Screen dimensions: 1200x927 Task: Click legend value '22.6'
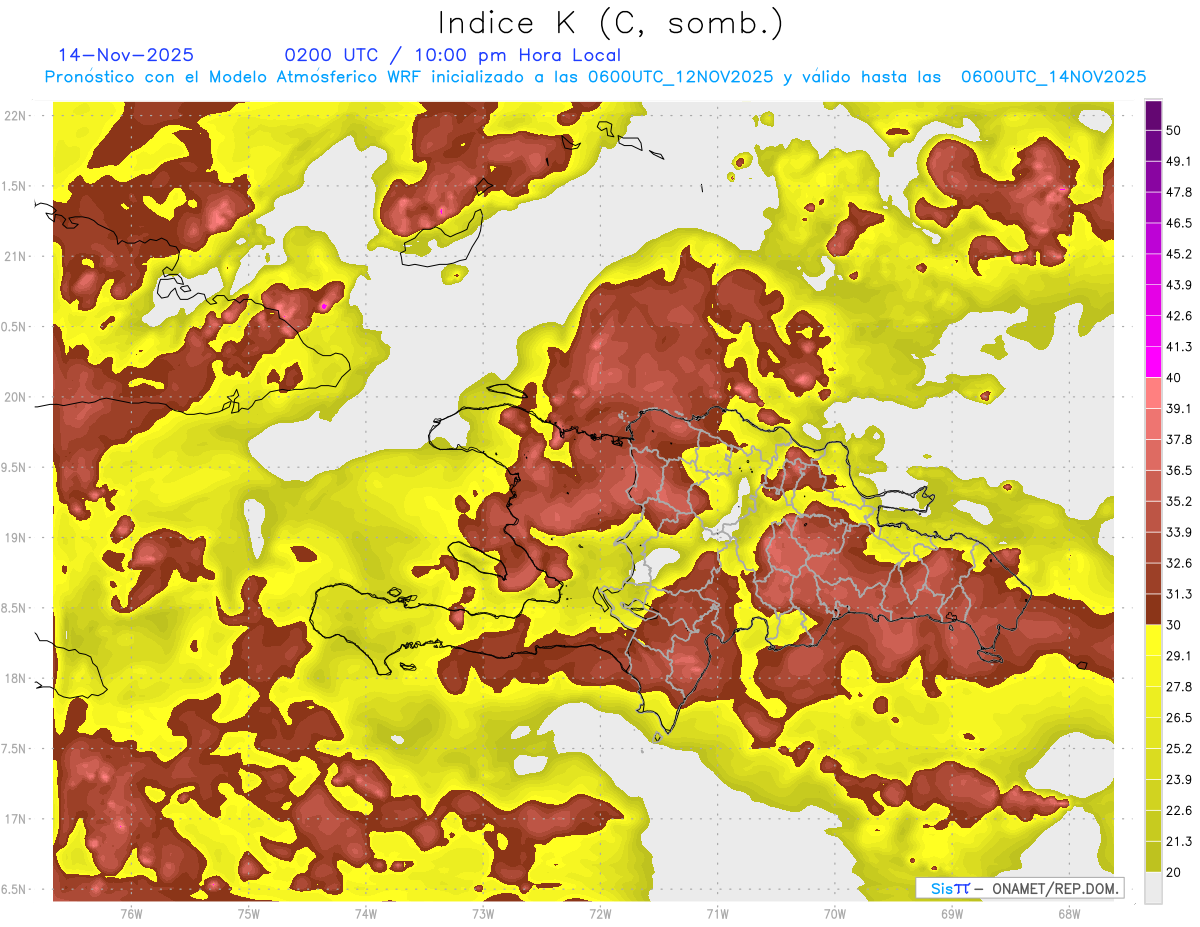coord(1179,811)
